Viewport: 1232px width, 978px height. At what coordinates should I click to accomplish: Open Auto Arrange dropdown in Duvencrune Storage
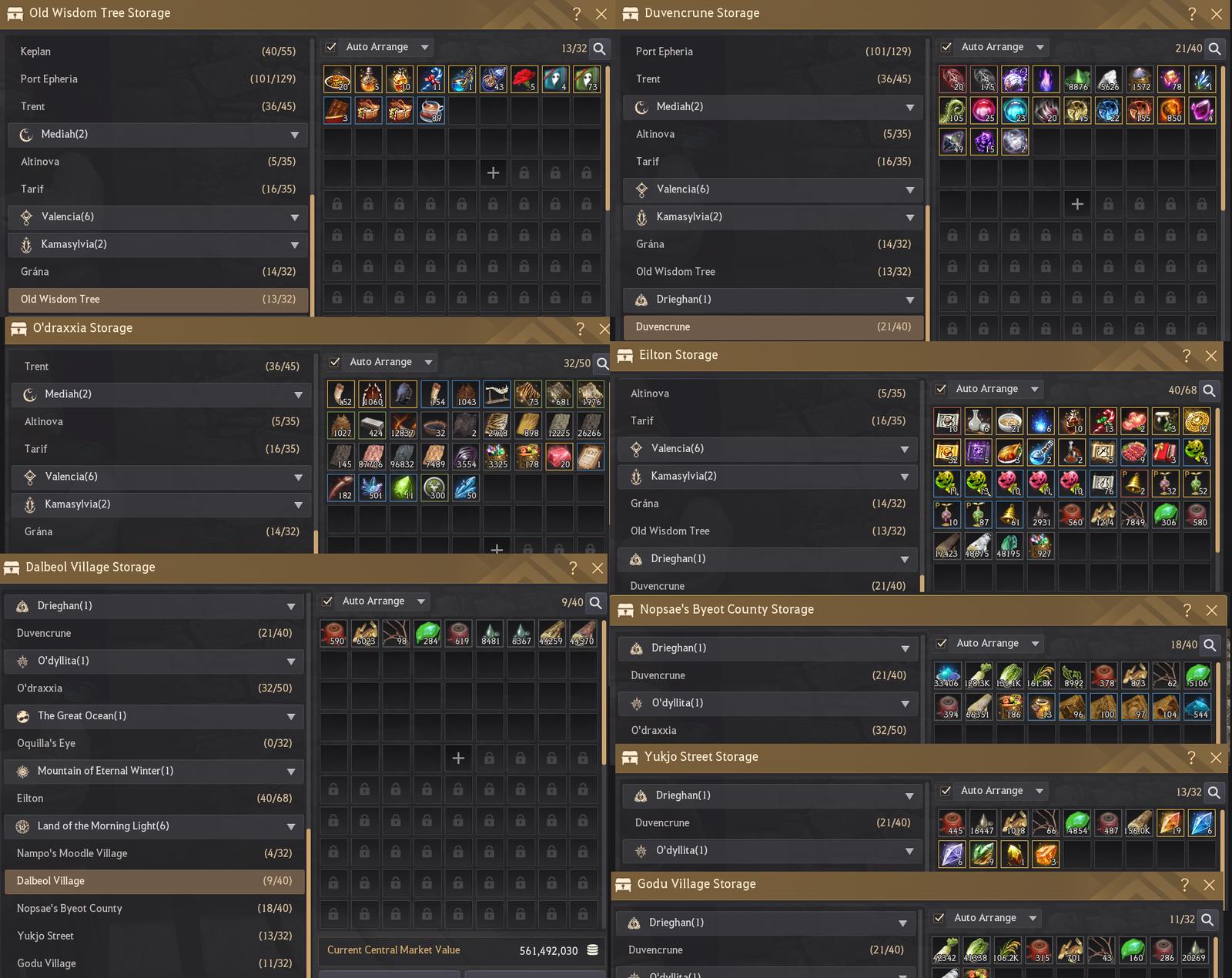(1040, 47)
